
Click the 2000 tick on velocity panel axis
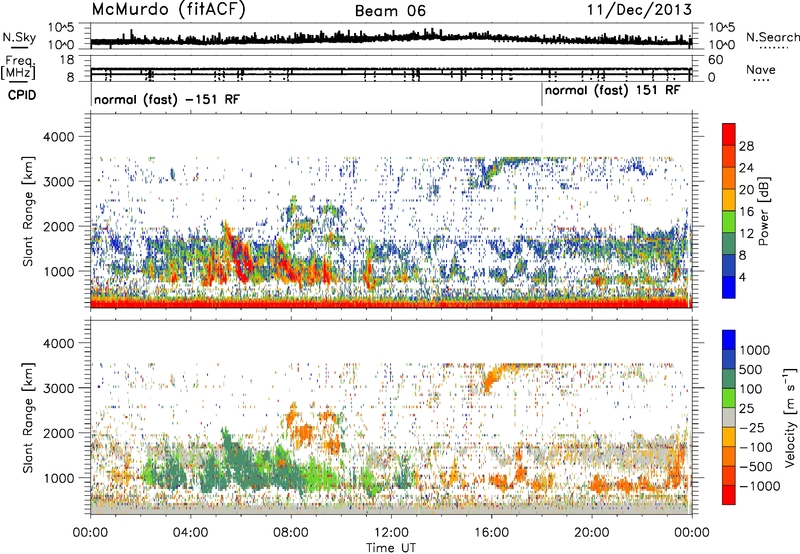[x=58, y=433]
